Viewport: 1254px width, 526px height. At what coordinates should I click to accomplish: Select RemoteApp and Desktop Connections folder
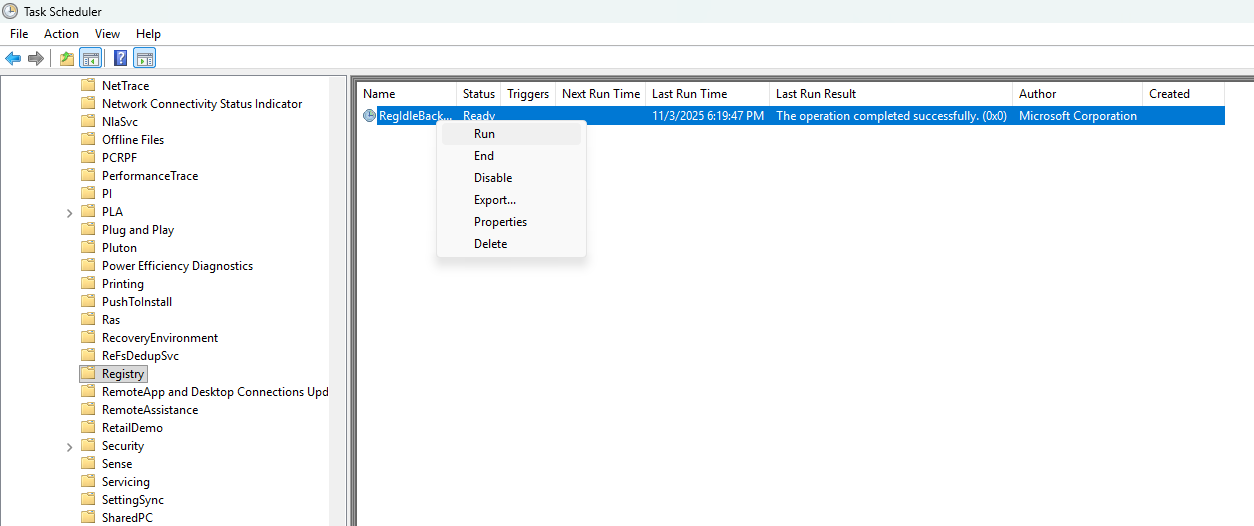215,392
